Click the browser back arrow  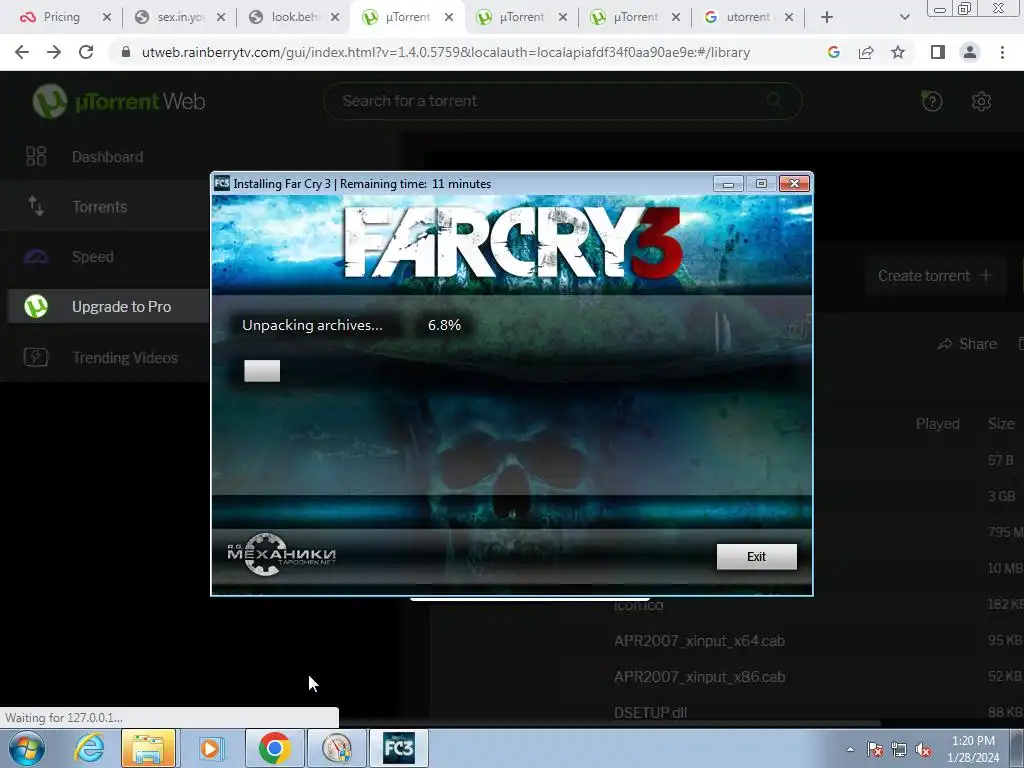pos(22,52)
